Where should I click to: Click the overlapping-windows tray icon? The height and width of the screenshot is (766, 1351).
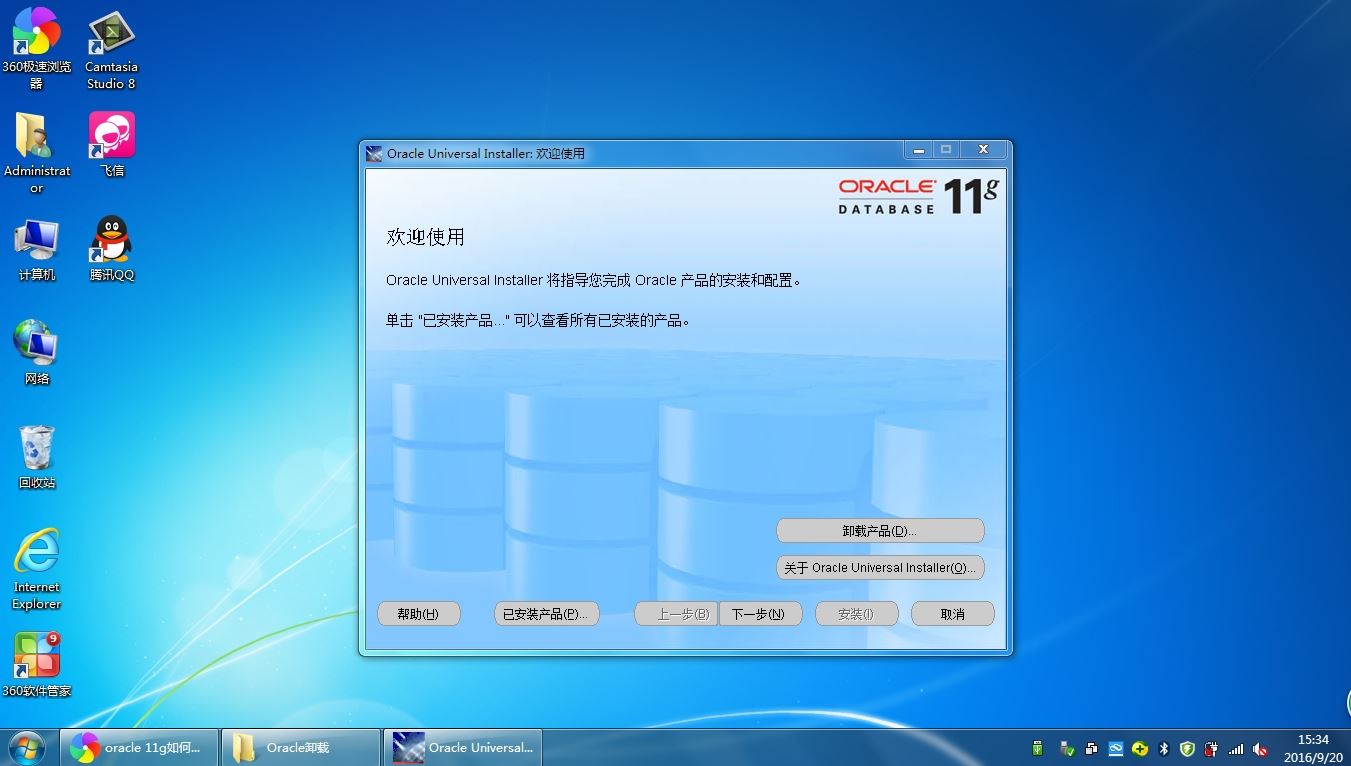[1091, 749]
